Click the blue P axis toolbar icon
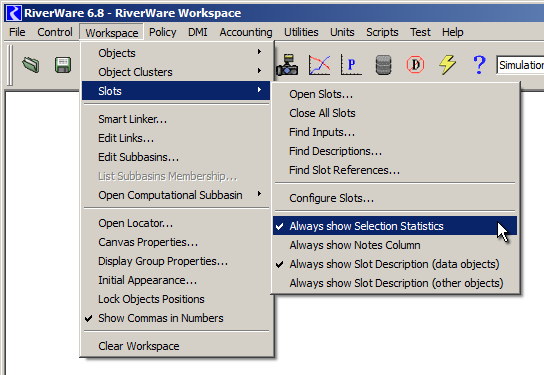The height and width of the screenshot is (375, 544). tap(351, 65)
